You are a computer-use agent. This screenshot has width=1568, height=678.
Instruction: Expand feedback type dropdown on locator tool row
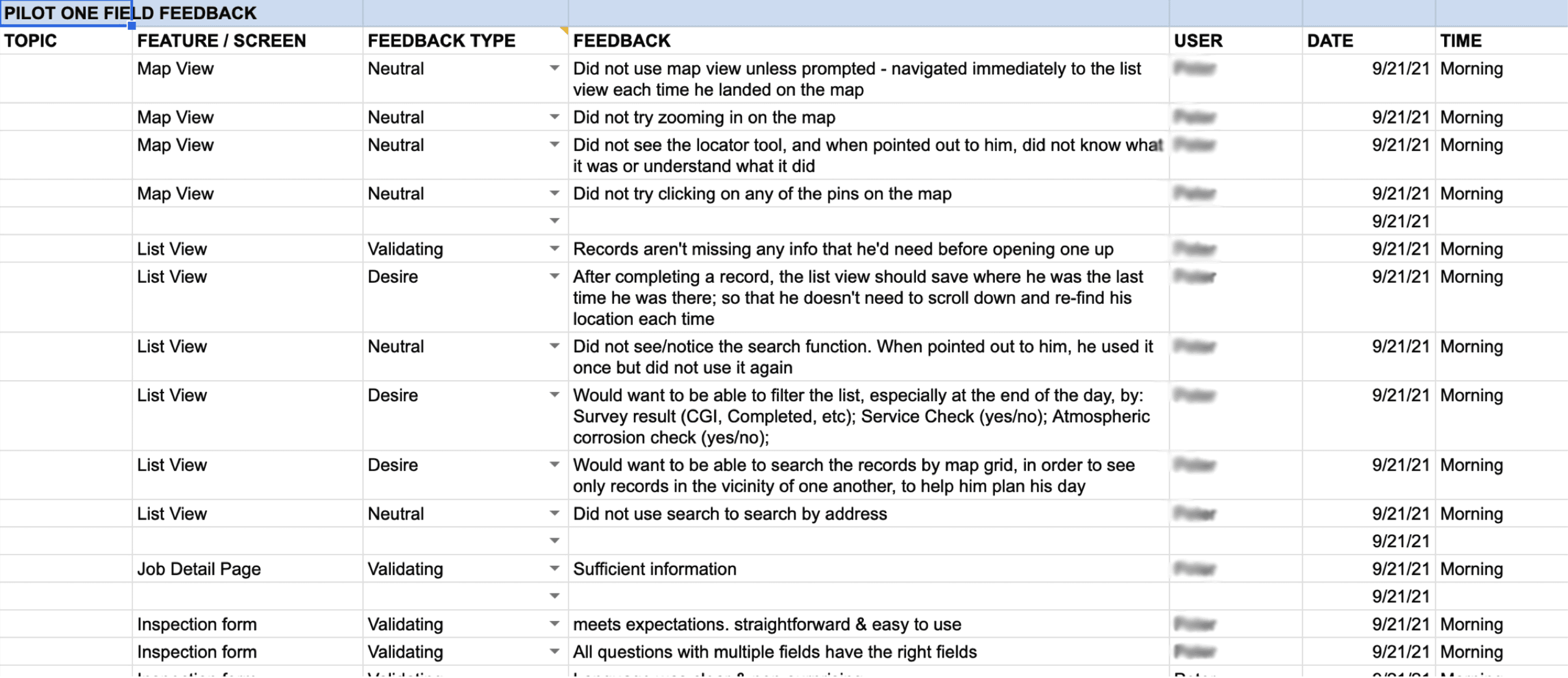(x=554, y=145)
